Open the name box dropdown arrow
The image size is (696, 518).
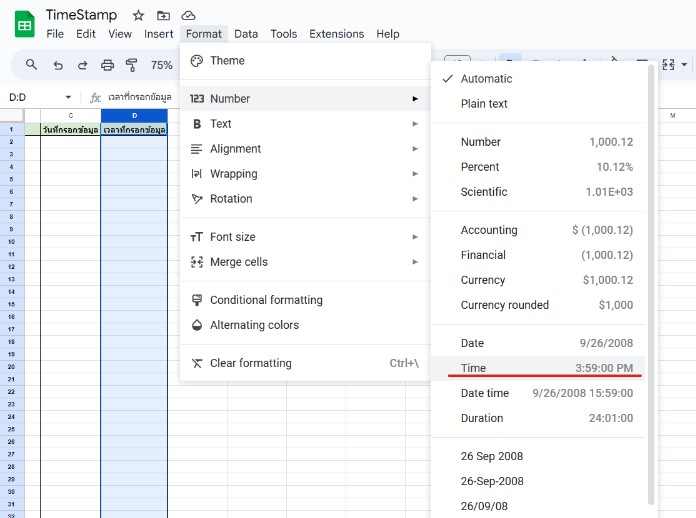tap(68, 97)
